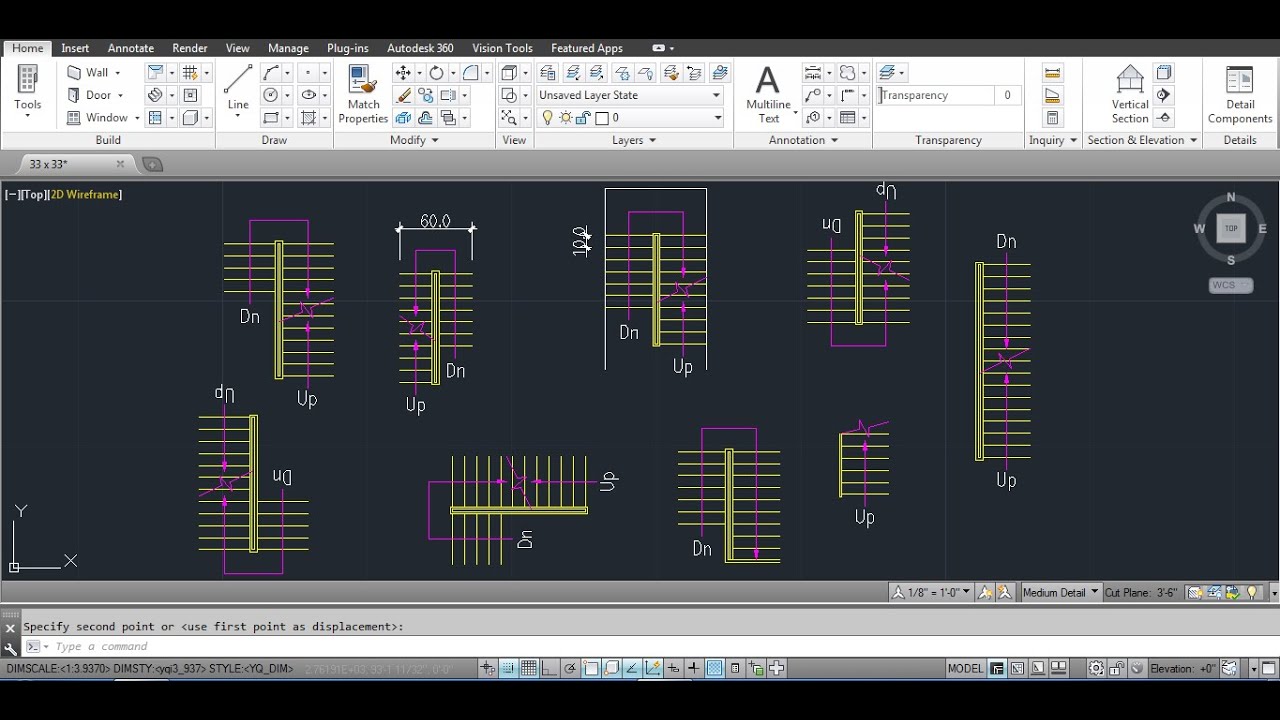Select the Door build tool
The image size is (1280, 720).
click(95, 95)
